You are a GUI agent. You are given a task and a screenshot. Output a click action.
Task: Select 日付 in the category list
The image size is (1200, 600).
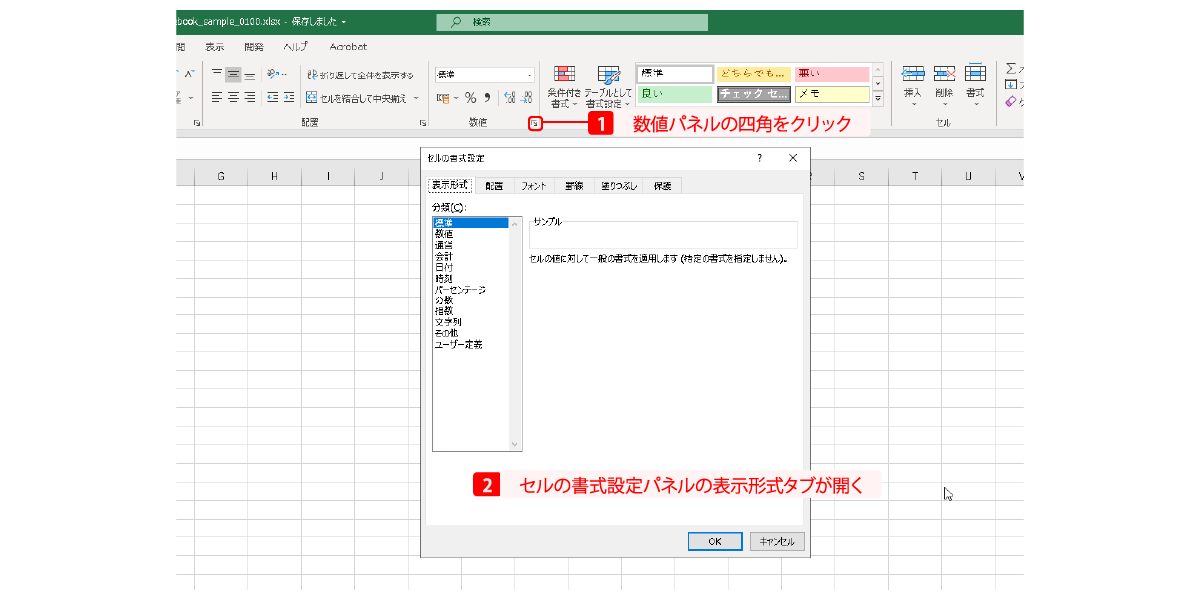444,268
